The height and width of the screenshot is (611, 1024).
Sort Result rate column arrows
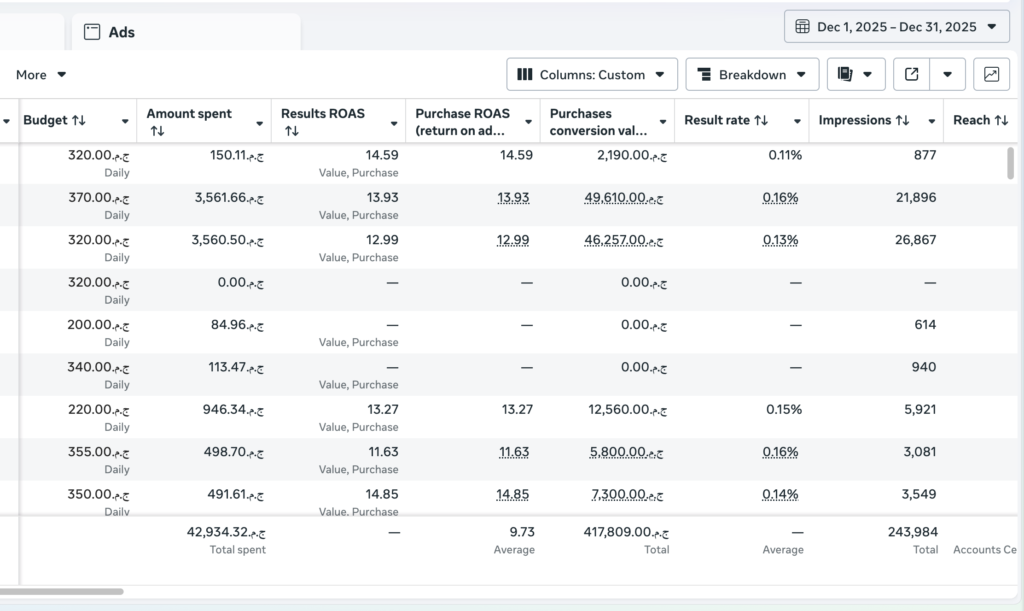[x=761, y=120]
